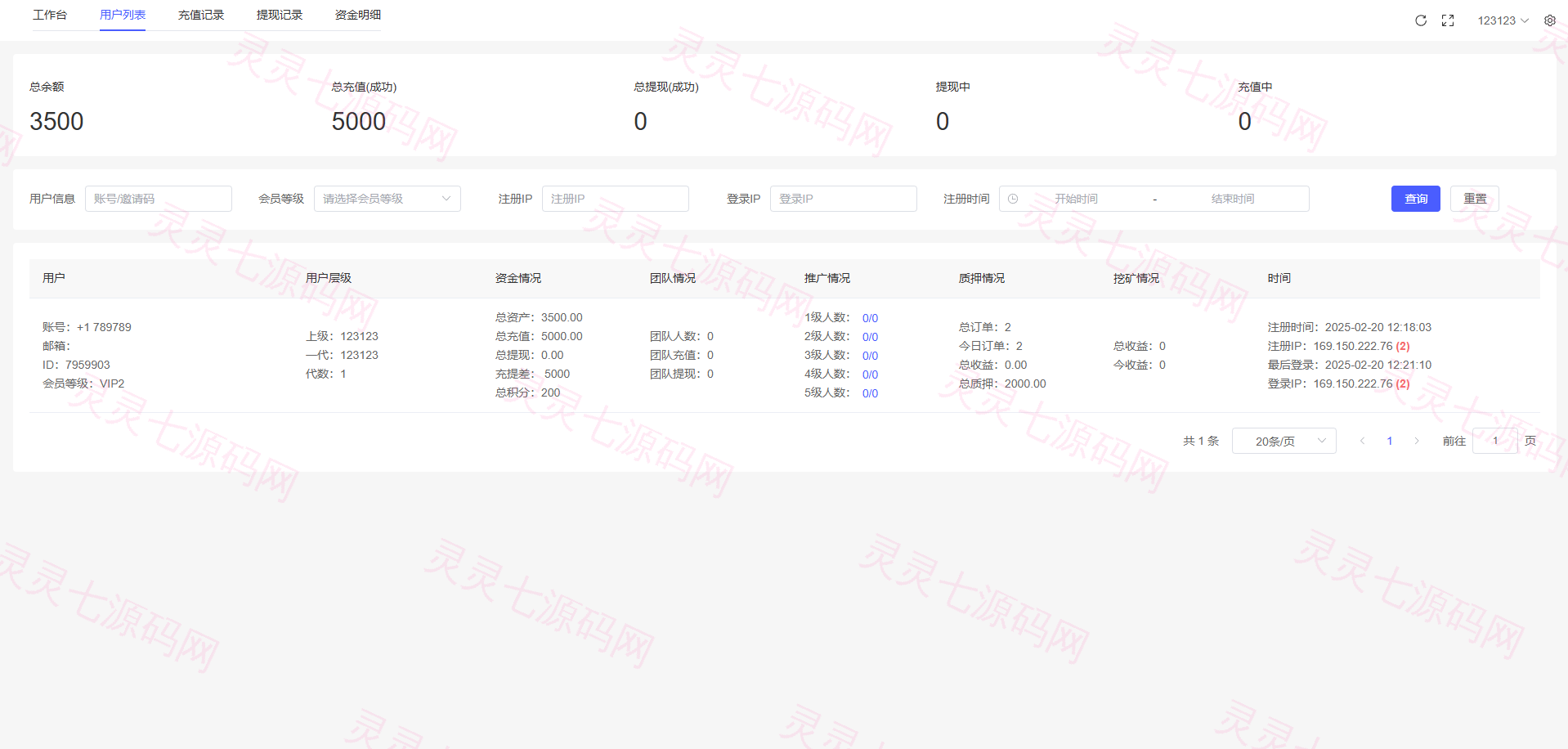Click the 注册时间 2025-02-20 12:18:03 text

click(1350, 327)
